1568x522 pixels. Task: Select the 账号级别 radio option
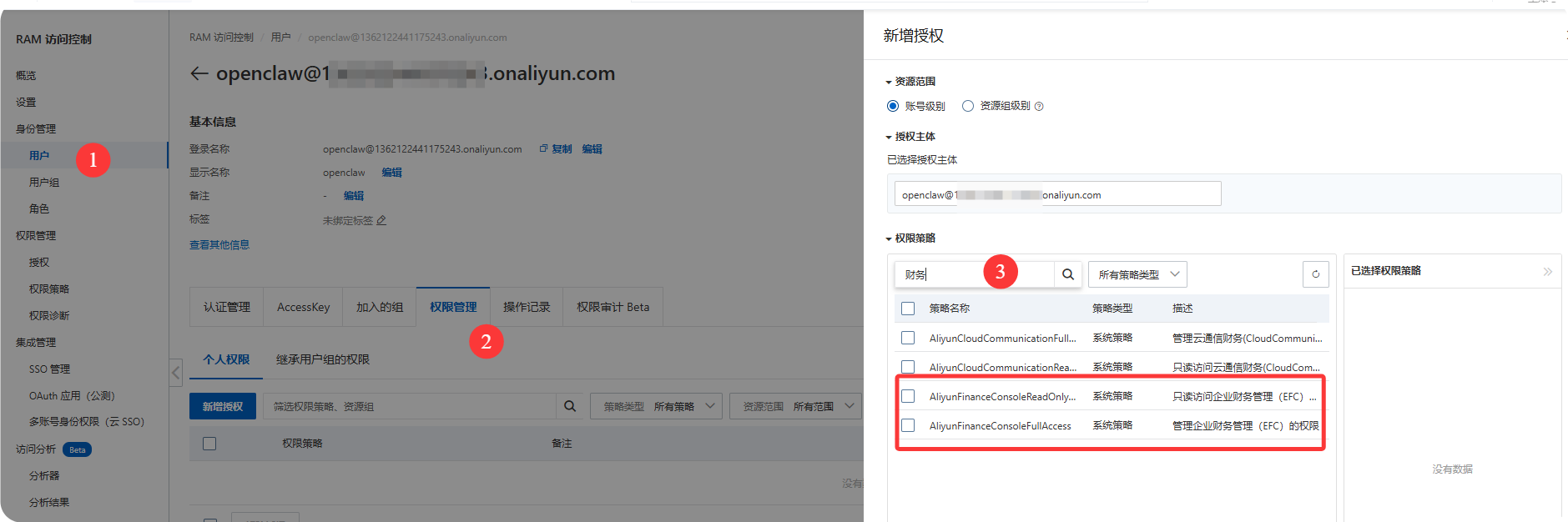click(x=893, y=106)
